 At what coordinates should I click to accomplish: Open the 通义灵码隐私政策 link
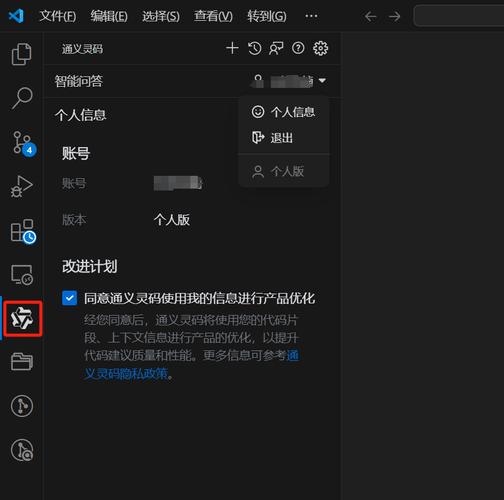(191, 365)
